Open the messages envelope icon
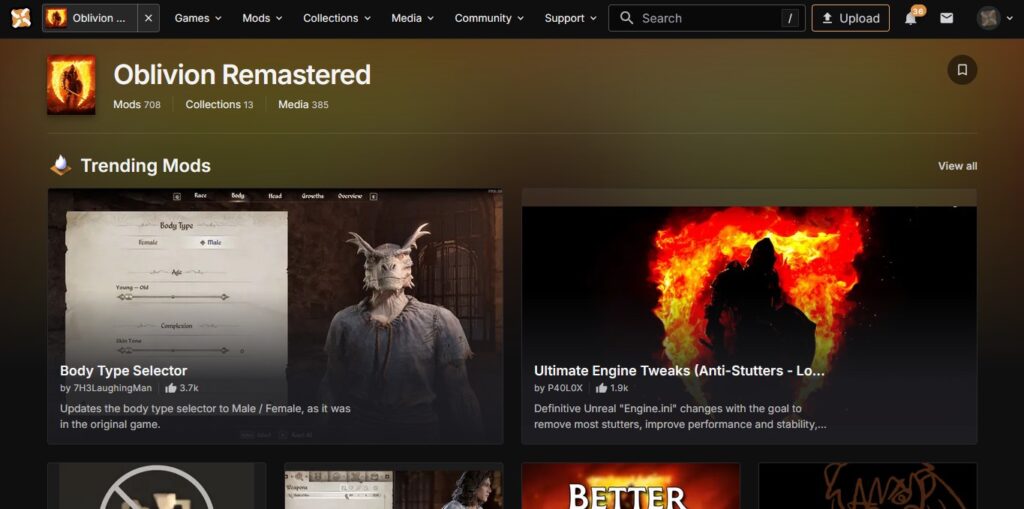 (x=946, y=18)
